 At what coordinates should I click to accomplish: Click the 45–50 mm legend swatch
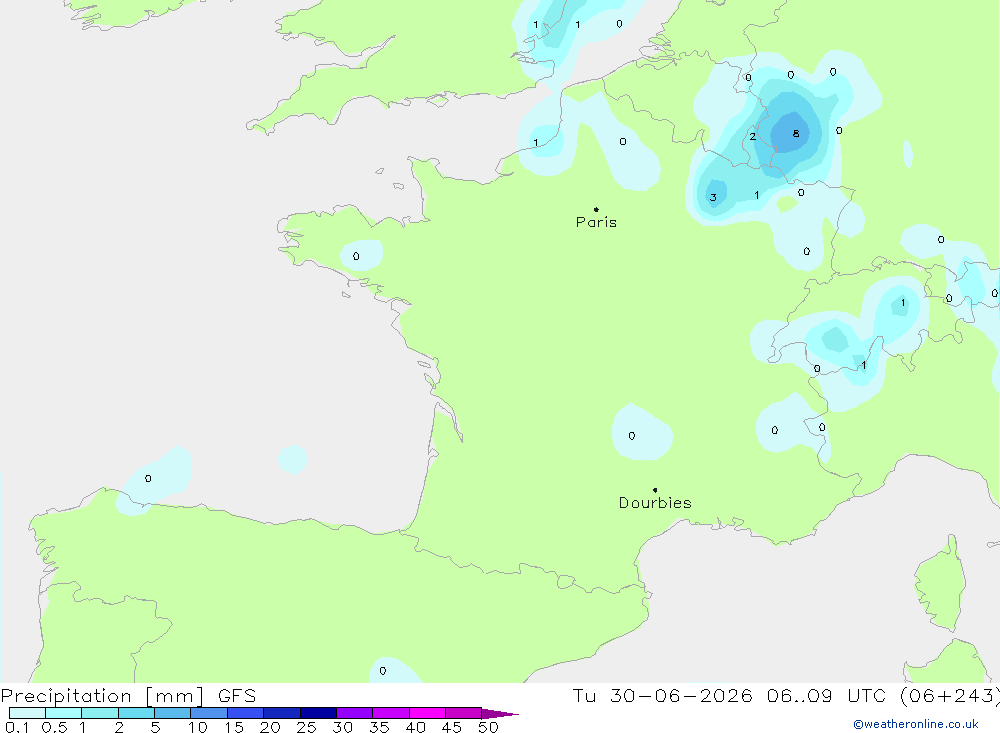point(464,713)
